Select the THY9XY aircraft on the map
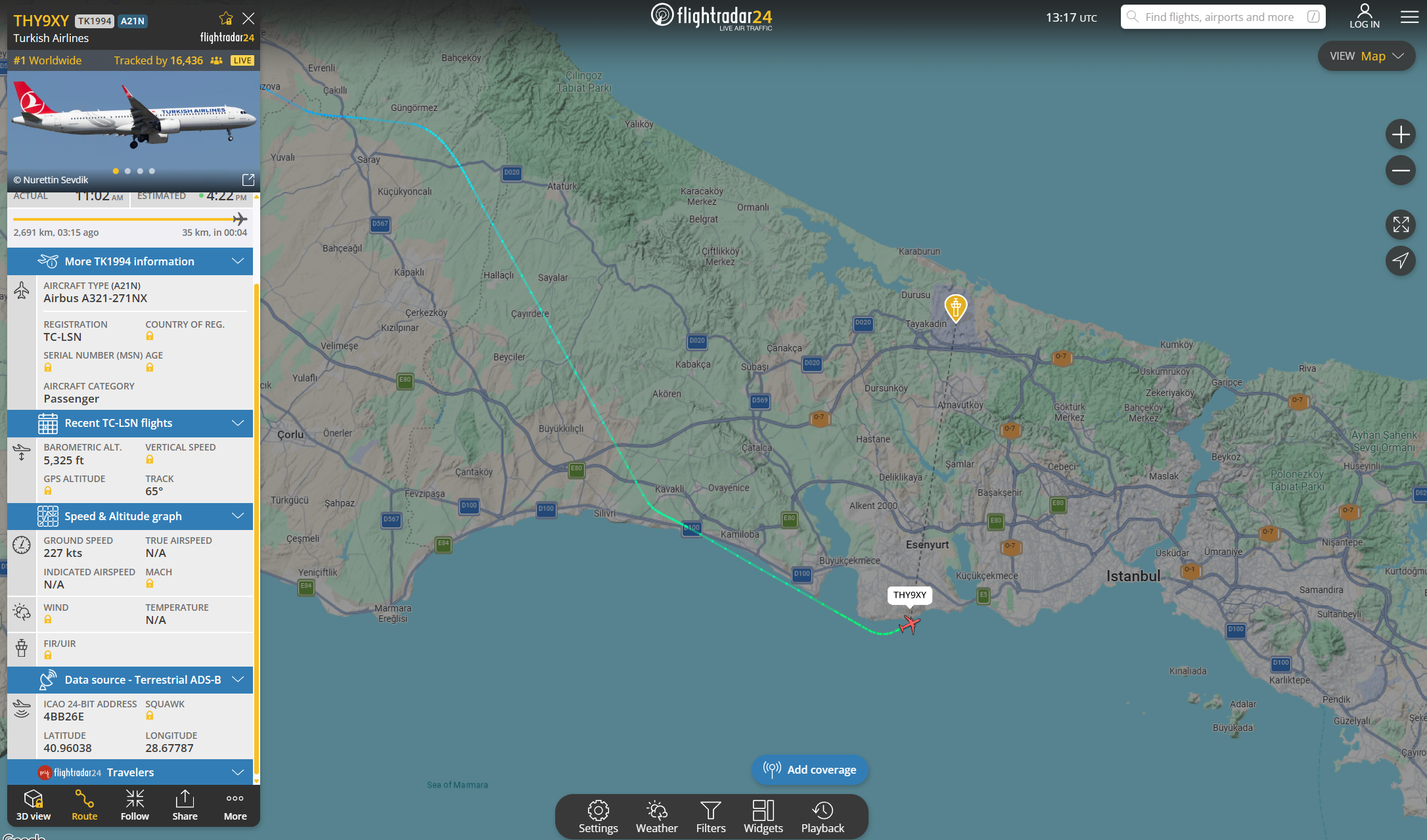This screenshot has height=840, width=1427. tap(909, 624)
